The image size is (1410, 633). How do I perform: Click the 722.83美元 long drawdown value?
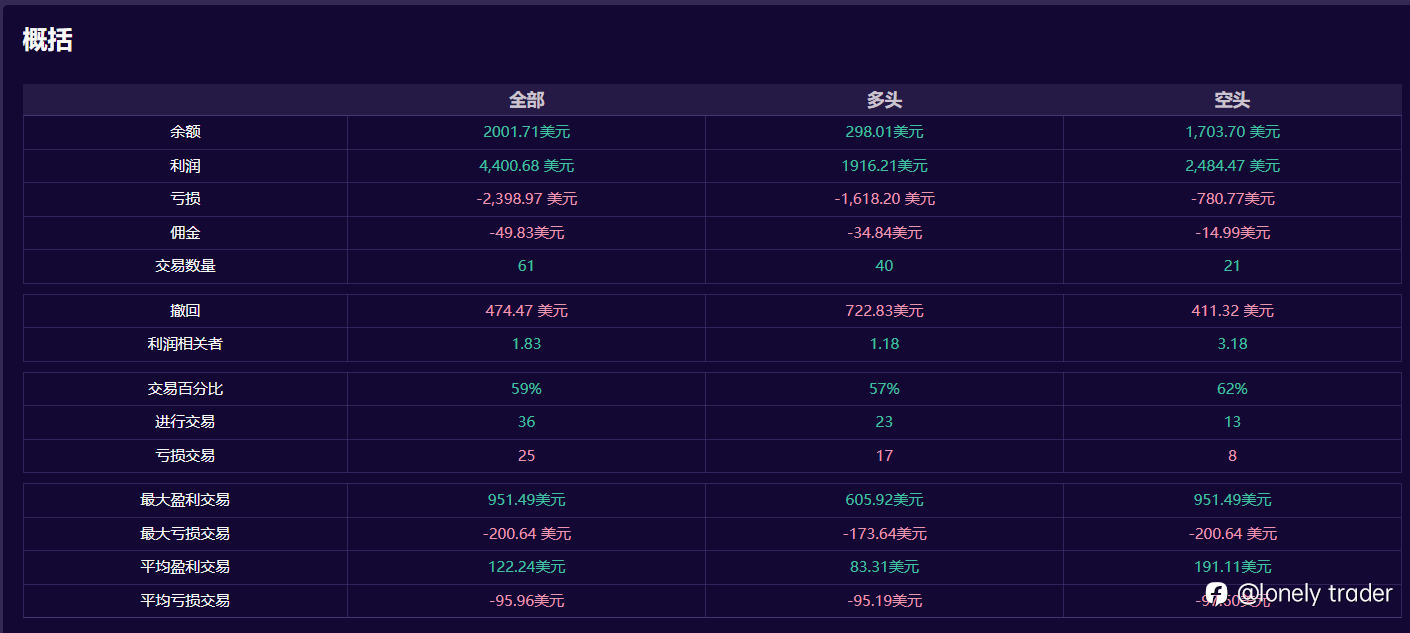884,311
